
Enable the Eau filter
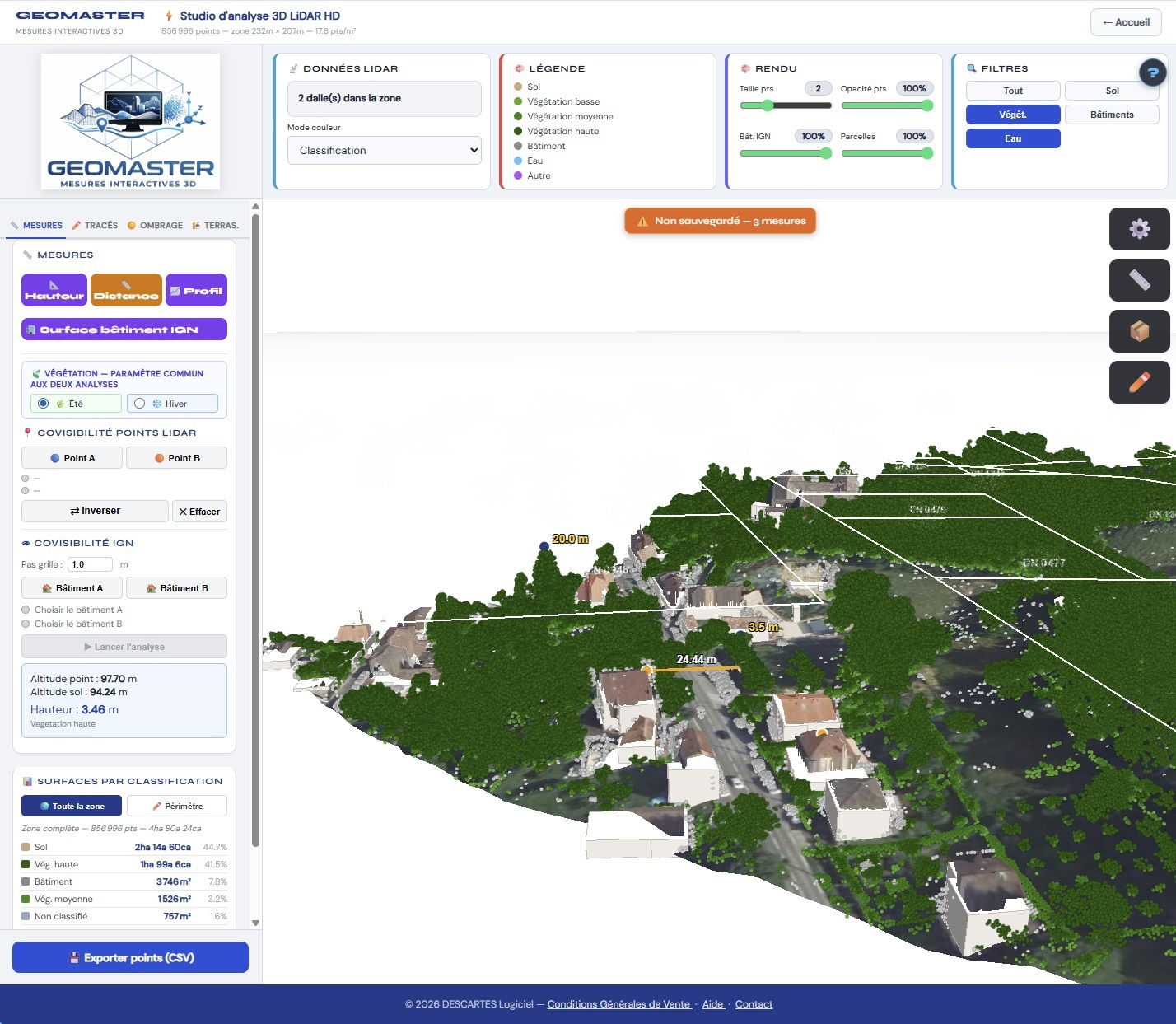point(1013,138)
